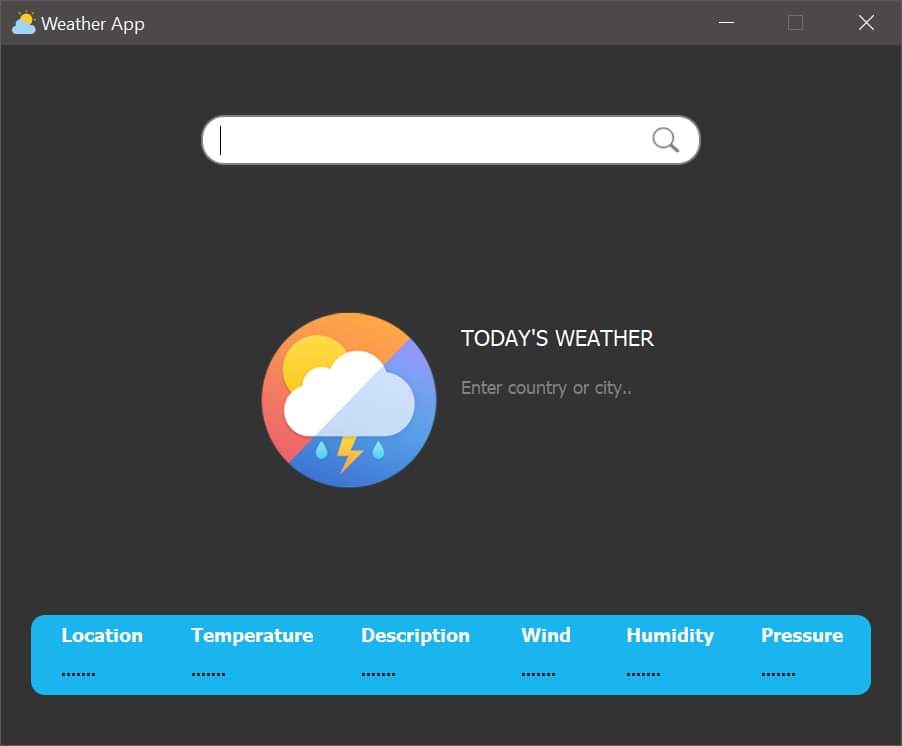The image size is (902, 746).
Task: Click the dotted value under Pressure
Action: coord(778,674)
